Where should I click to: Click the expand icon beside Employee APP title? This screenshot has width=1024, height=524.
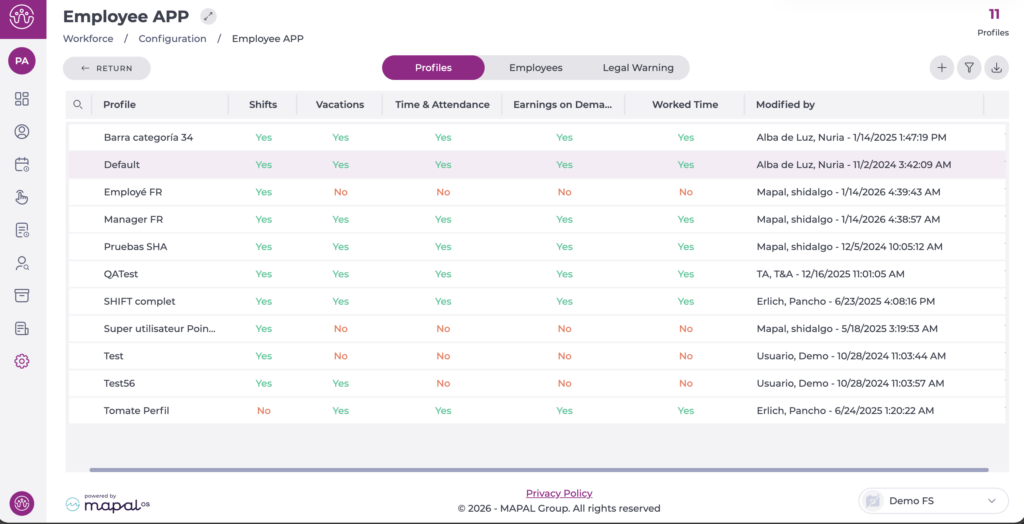click(208, 16)
